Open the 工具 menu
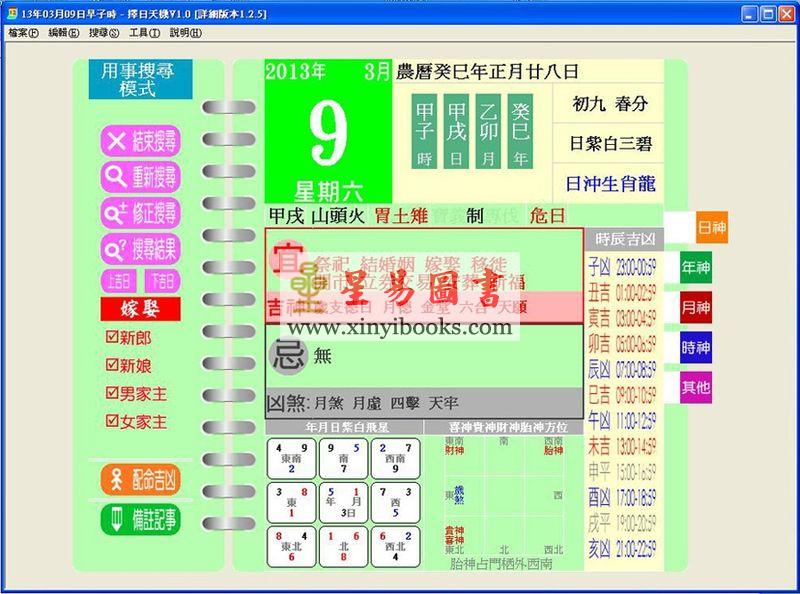The image size is (800, 594). [144, 33]
